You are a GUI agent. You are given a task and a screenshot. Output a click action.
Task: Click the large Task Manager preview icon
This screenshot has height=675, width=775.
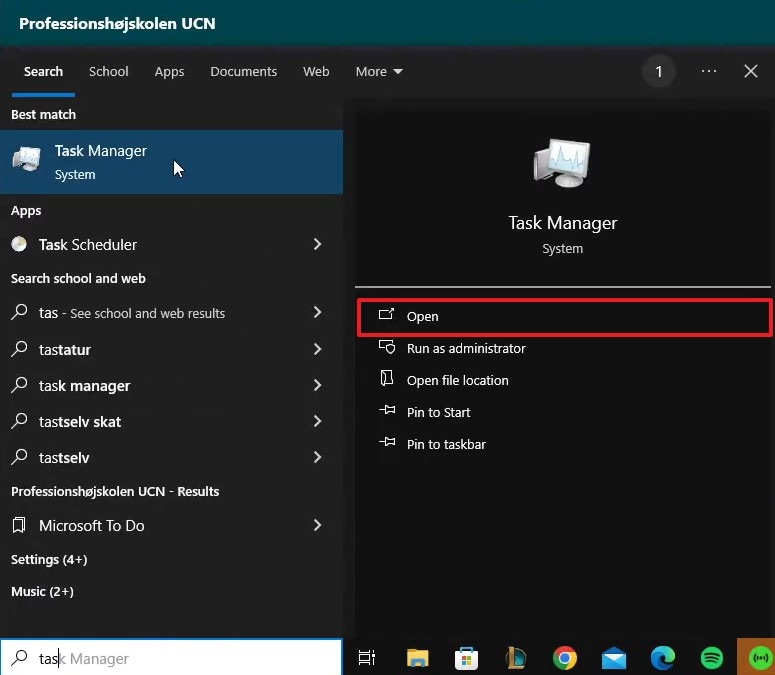click(562, 163)
